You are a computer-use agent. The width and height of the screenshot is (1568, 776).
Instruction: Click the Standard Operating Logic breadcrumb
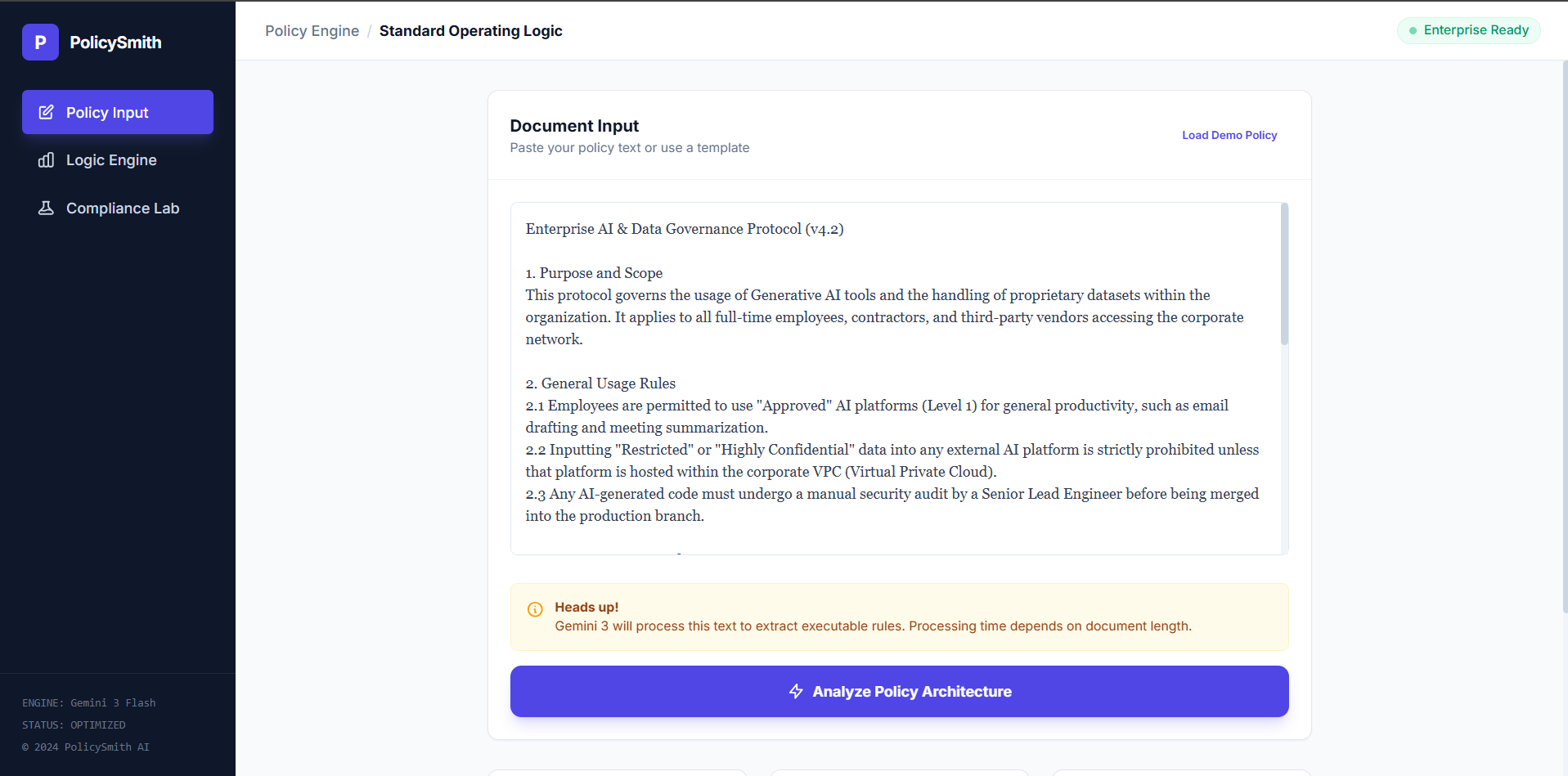tap(470, 31)
